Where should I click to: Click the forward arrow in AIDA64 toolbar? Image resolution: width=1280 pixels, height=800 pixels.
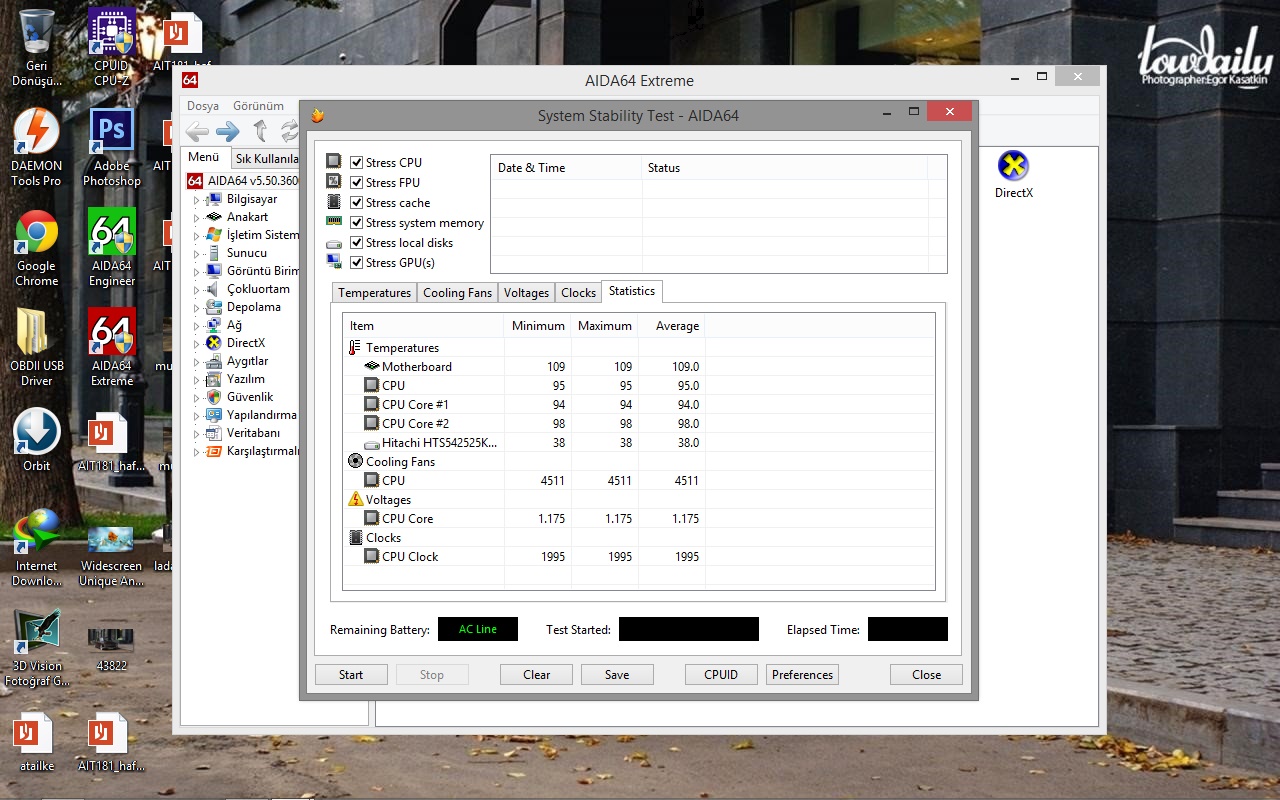click(x=228, y=131)
